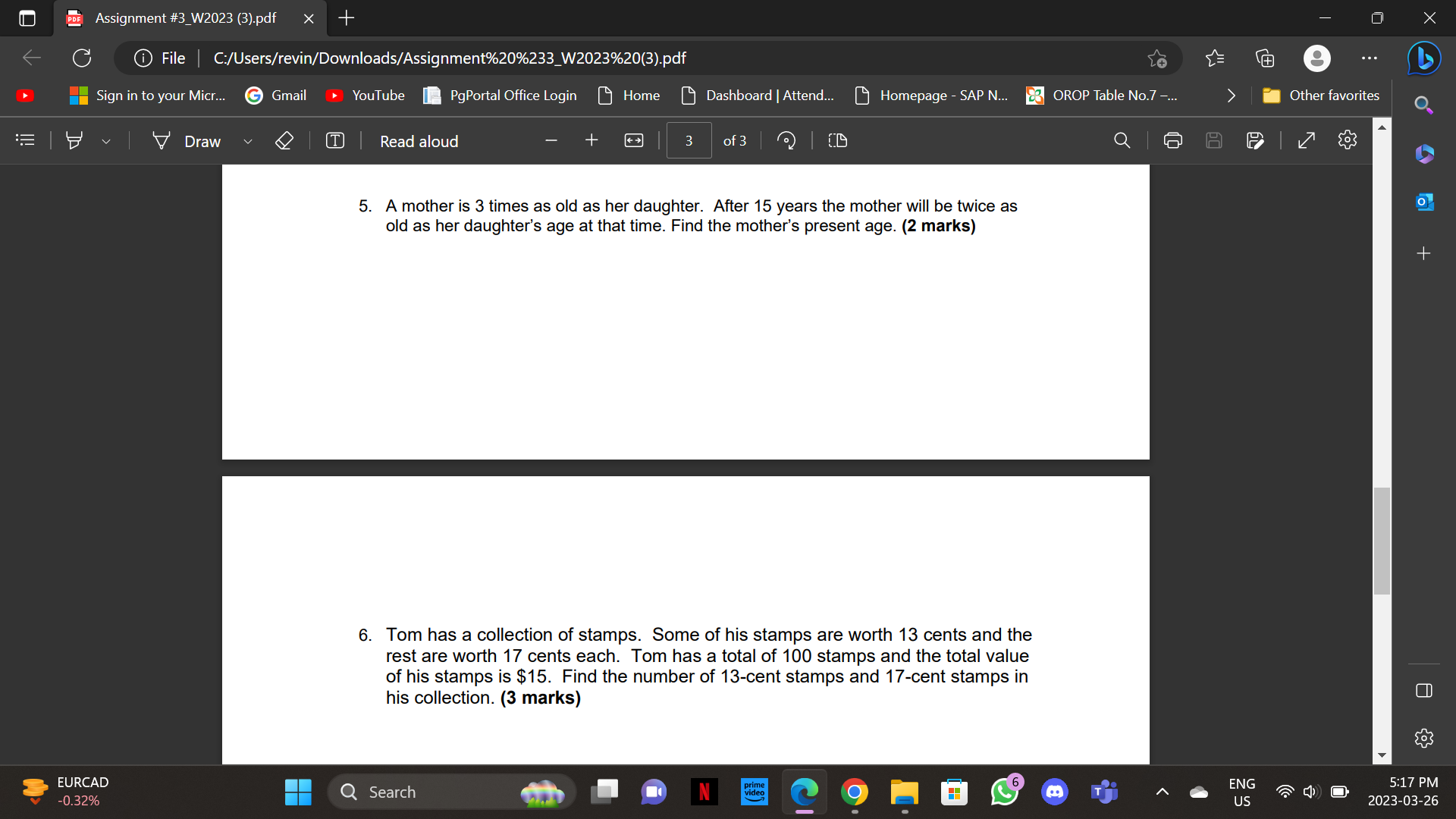
Task: Print the PDF document
Action: coord(1173,140)
